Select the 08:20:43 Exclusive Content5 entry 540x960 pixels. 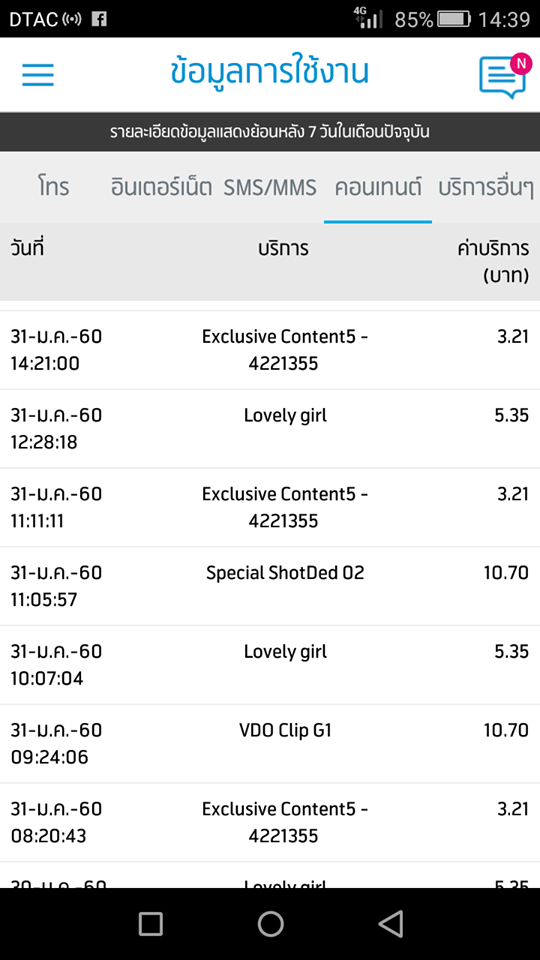pyautogui.click(x=270, y=822)
